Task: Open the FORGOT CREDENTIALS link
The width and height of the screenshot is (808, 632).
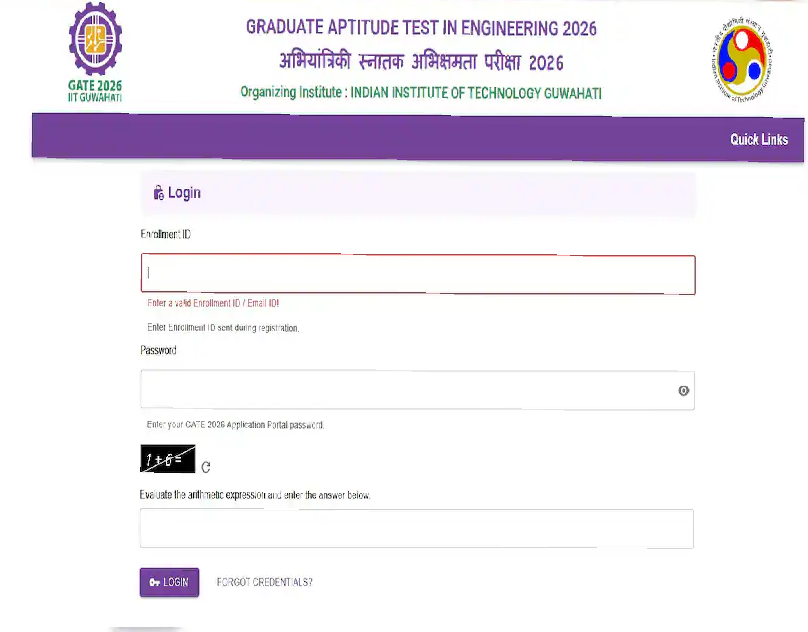Action: [x=264, y=582]
